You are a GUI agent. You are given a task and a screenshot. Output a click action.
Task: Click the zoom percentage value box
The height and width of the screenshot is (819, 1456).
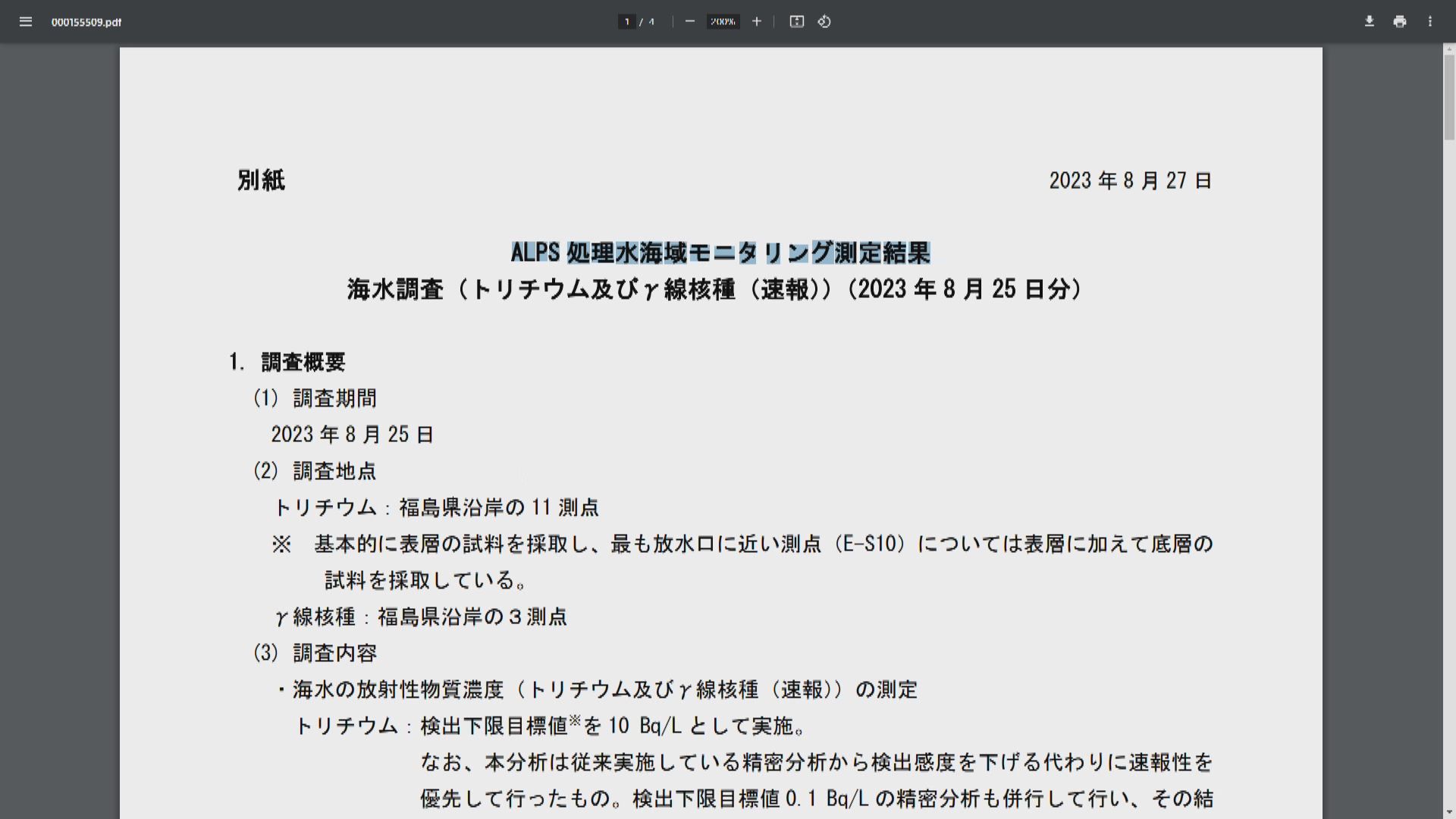[723, 22]
